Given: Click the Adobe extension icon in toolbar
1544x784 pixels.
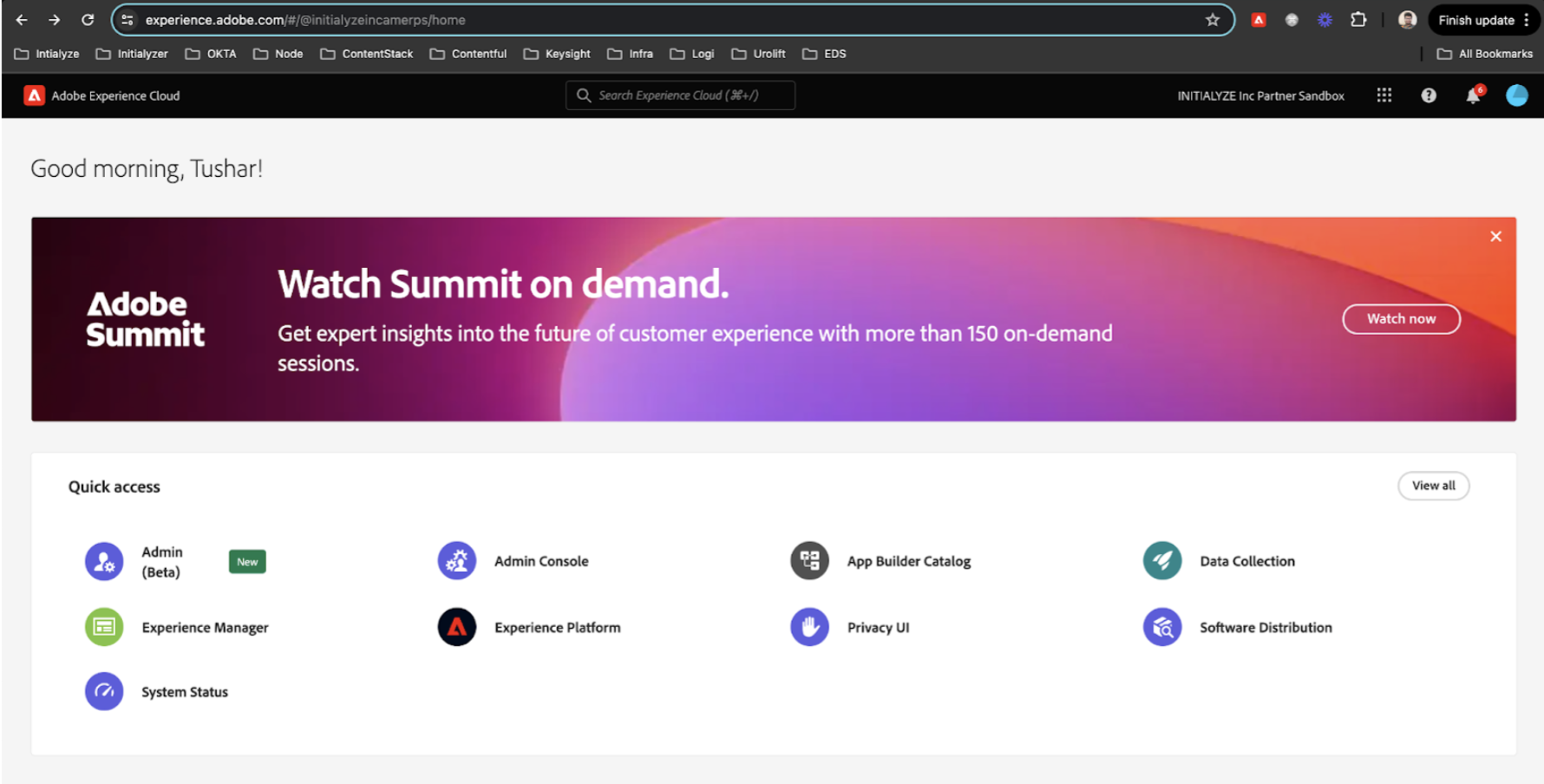Looking at the screenshot, I should (1259, 20).
